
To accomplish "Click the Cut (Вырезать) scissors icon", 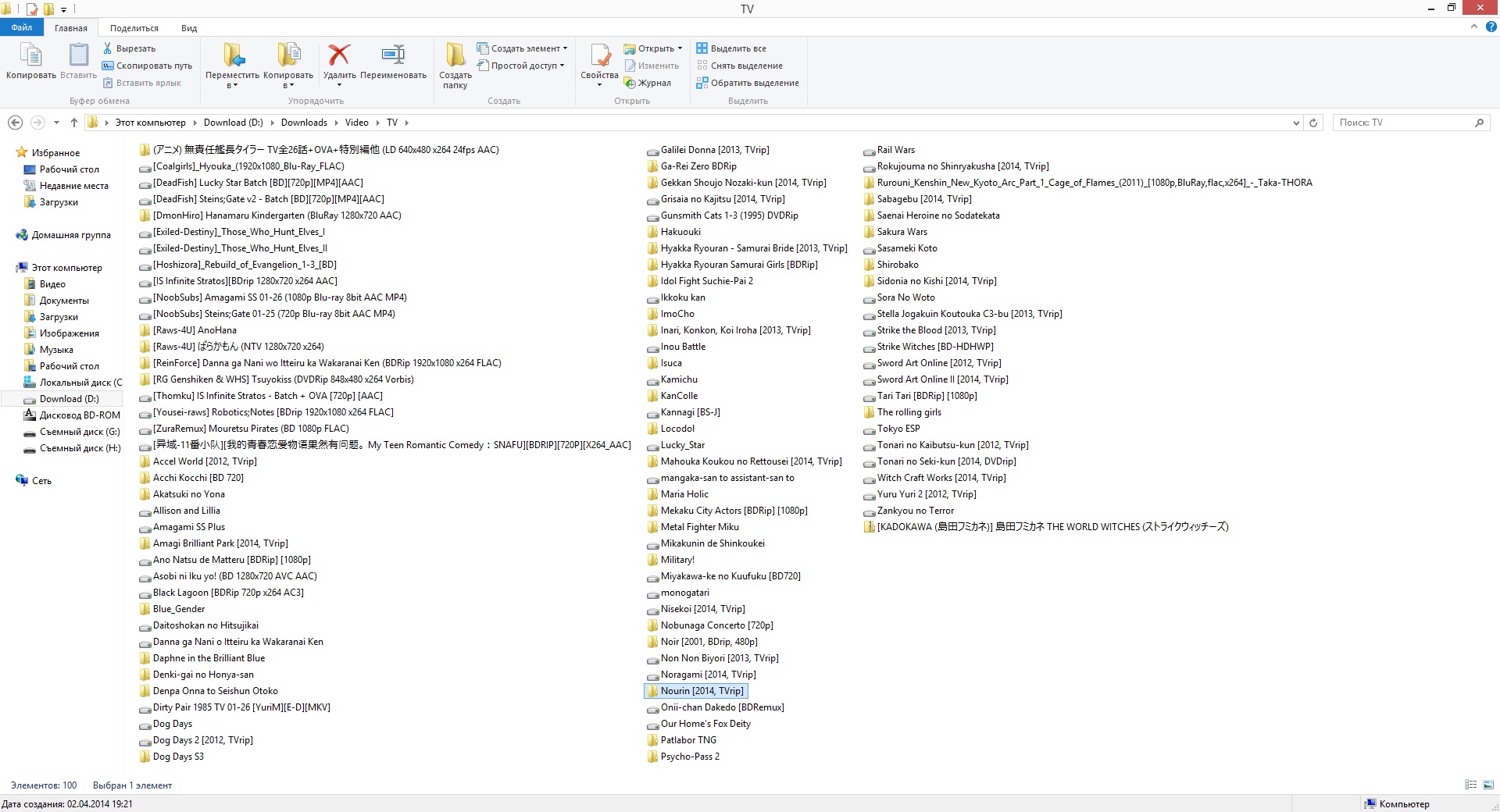I will 108,48.
